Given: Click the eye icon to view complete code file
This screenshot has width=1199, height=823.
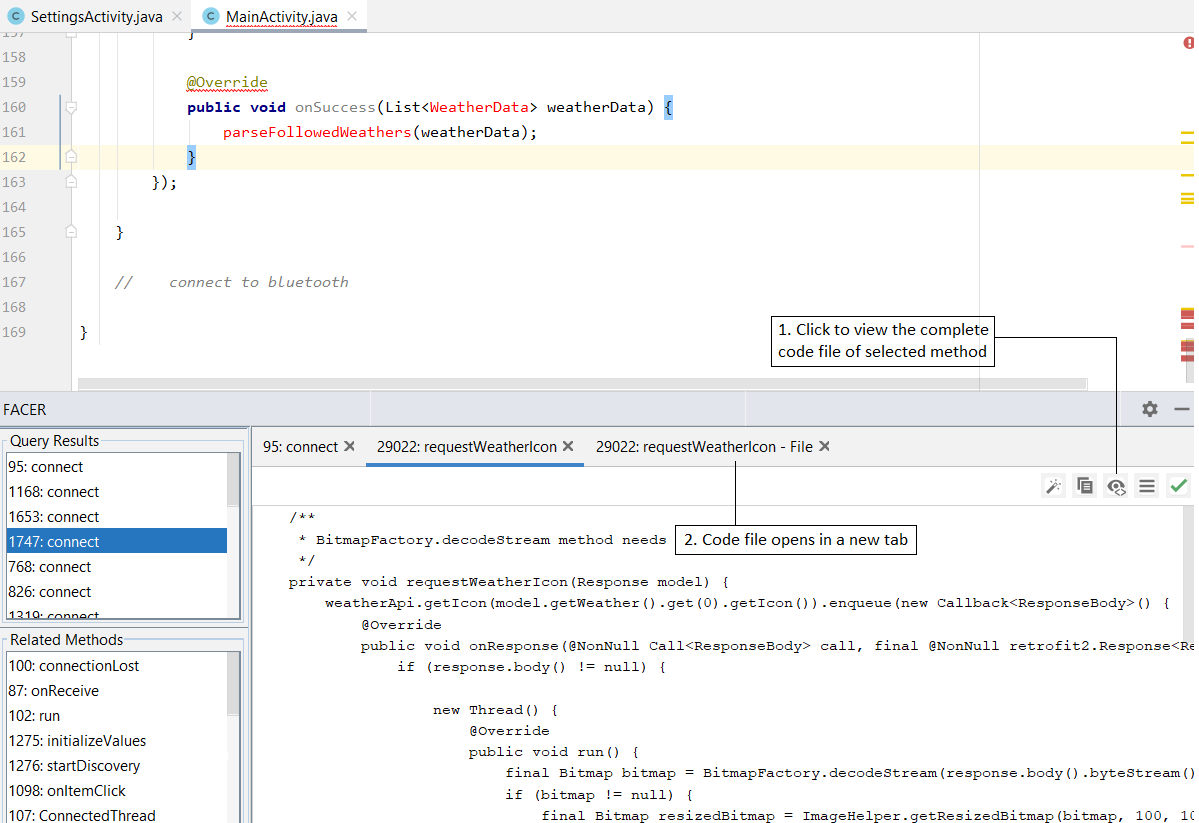Looking at the screenshot, I should tap(1116, 486).
